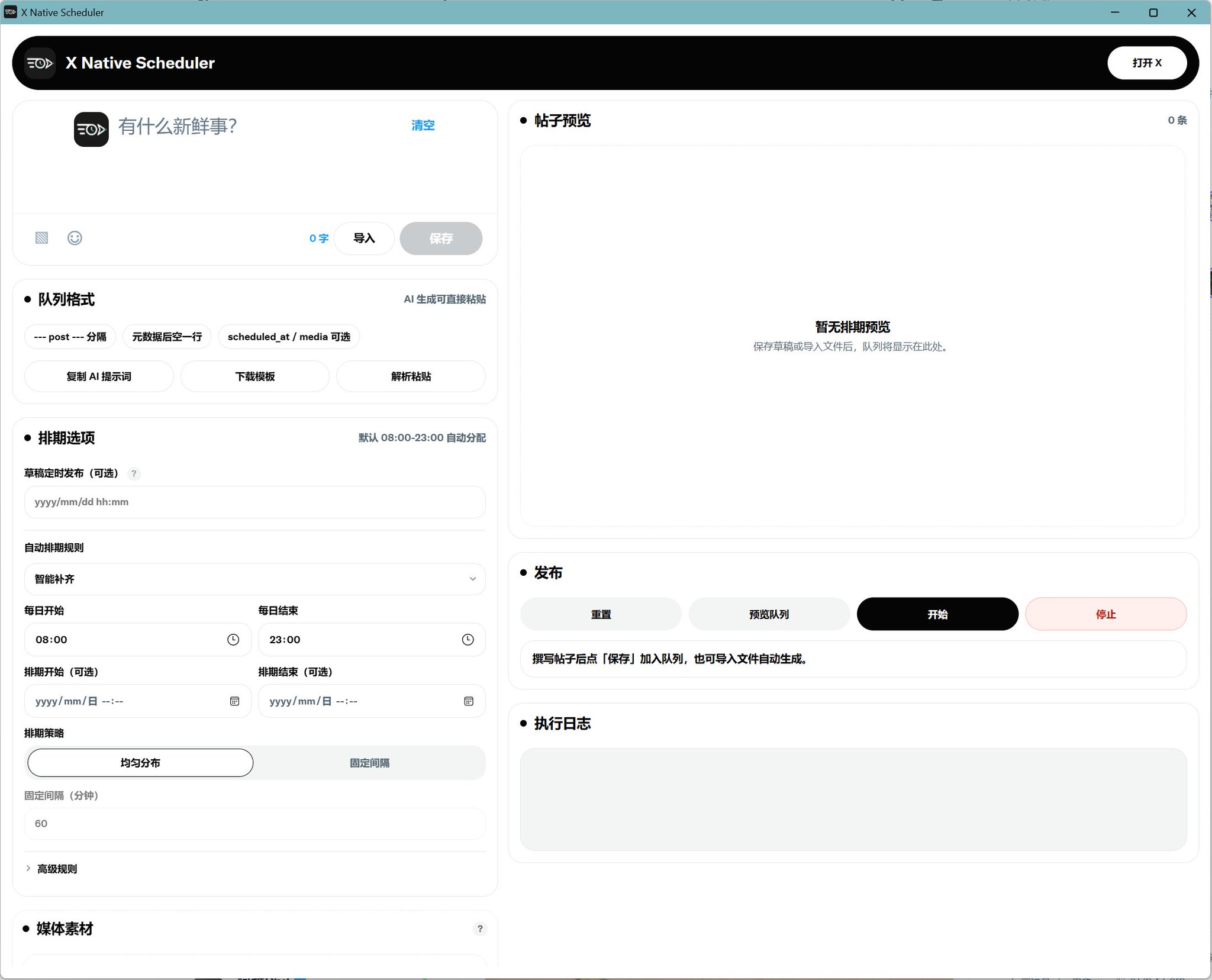Click the clock icon in 每日结束 field
The width and height of the screenshot is (1212, 980).
pyautogui.click(x=468, y=640)
